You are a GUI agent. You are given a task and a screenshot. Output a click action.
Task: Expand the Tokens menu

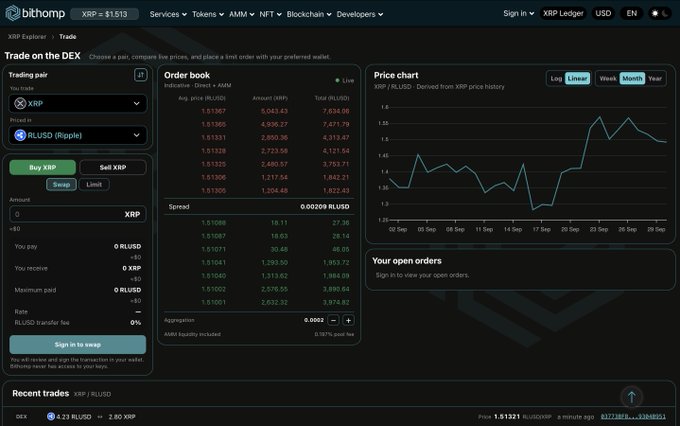(208, 14)
